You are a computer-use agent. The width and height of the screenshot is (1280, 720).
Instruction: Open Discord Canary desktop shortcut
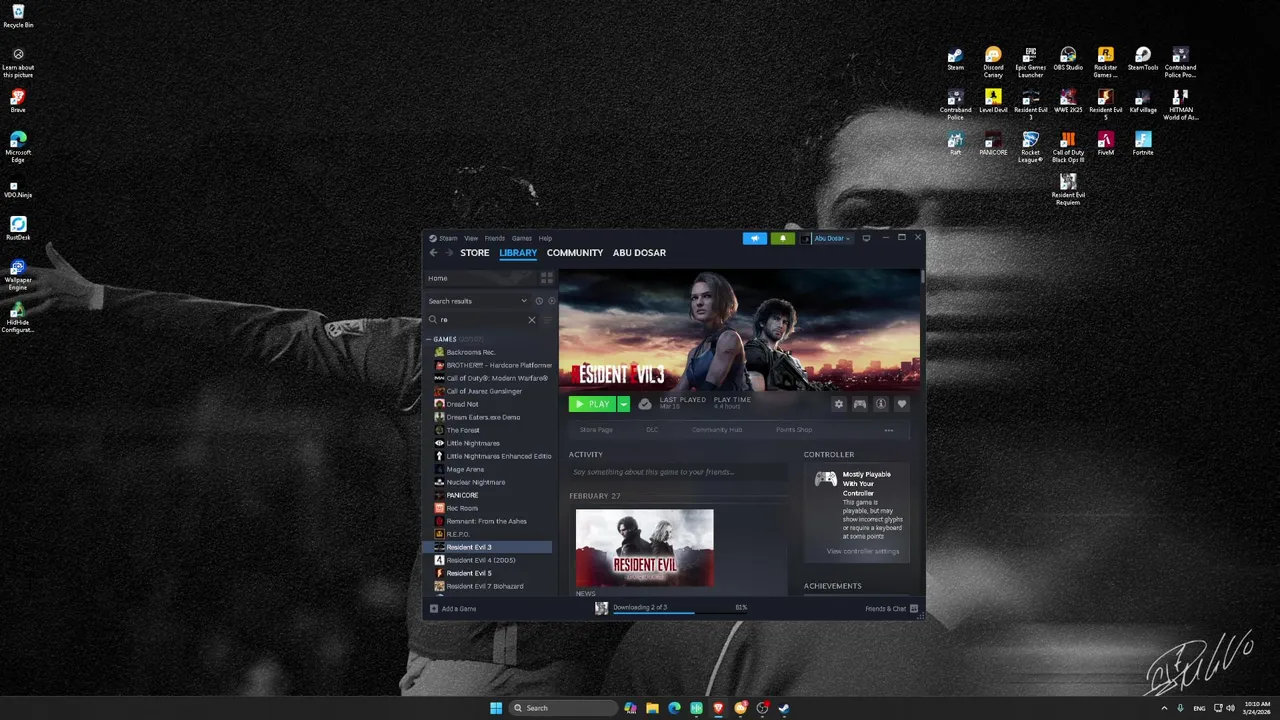[993, 62]
